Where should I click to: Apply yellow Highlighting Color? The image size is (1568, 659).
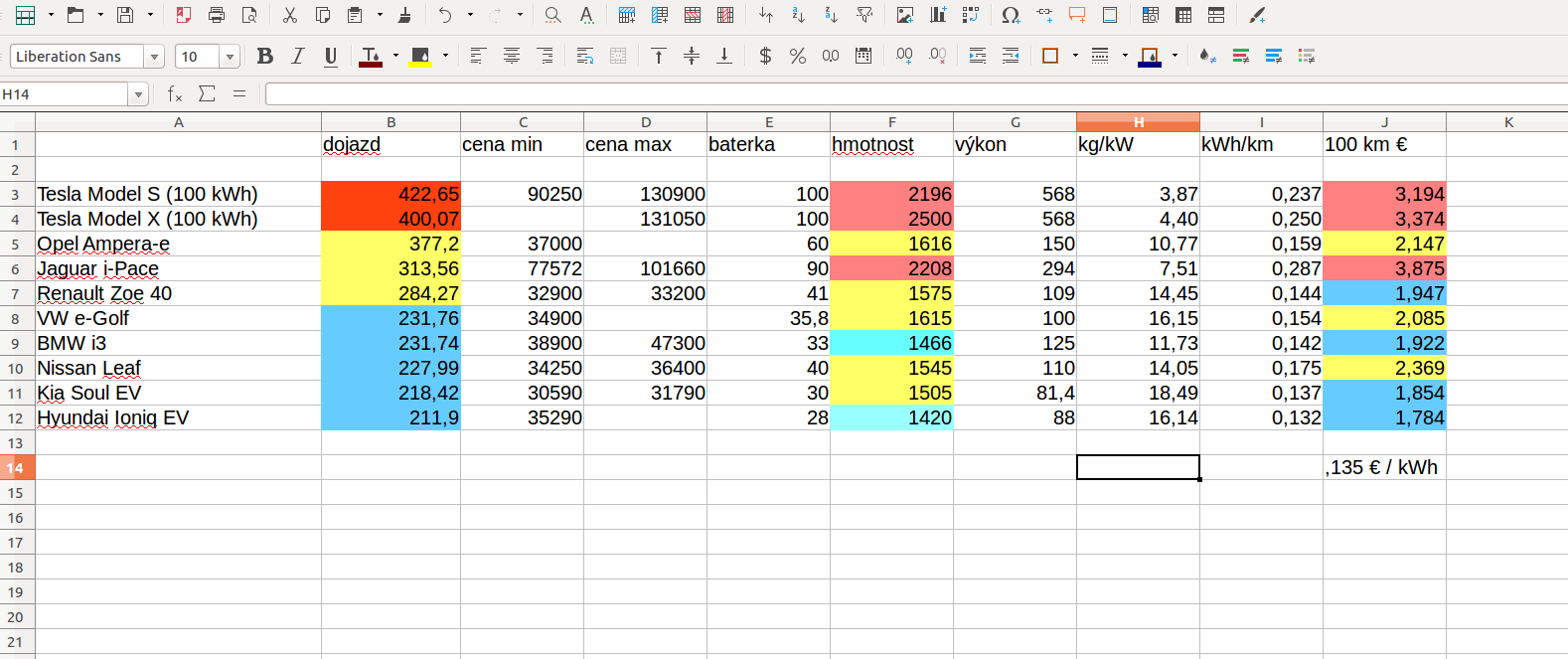420,56
